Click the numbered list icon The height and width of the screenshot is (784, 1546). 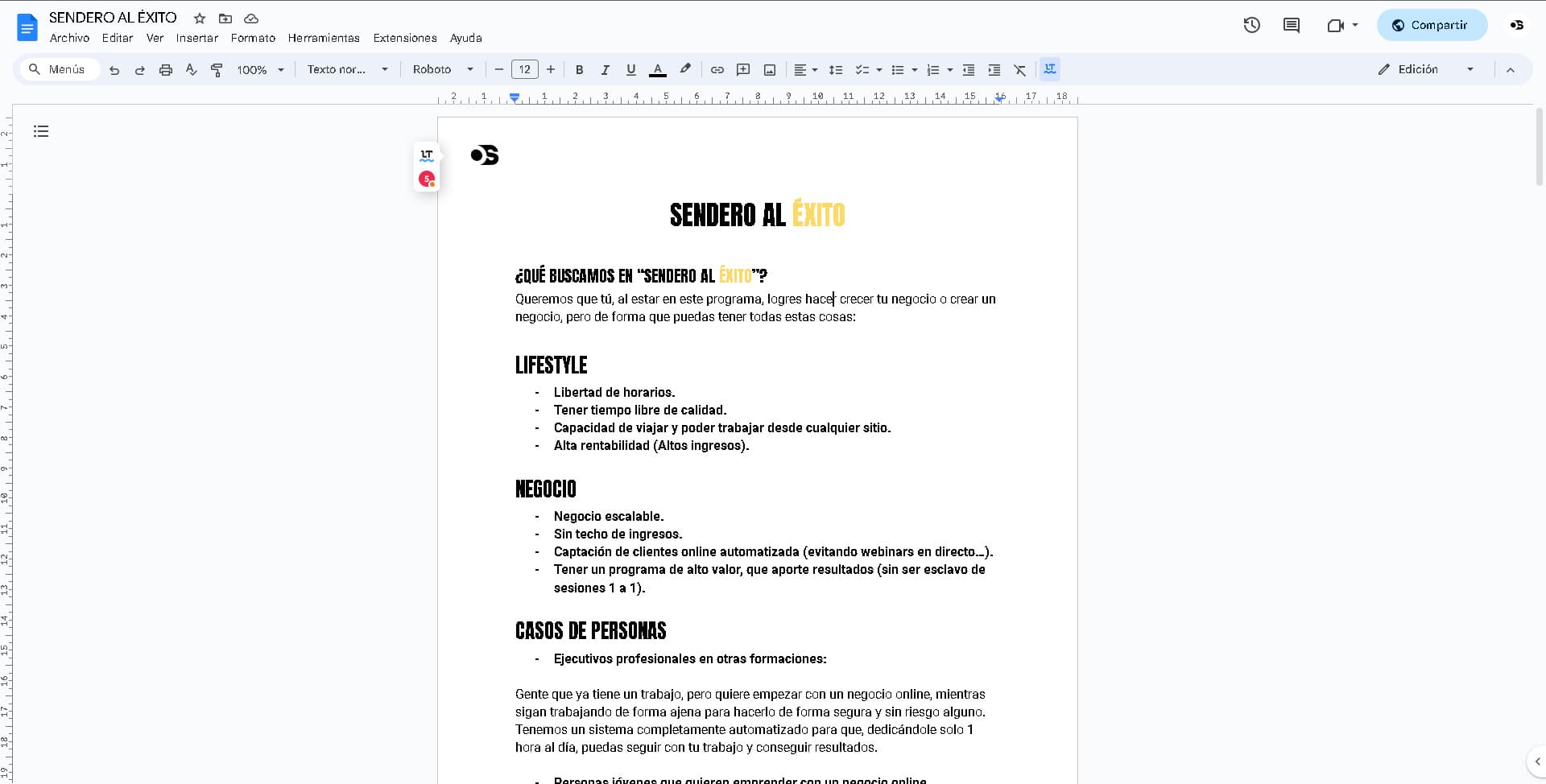coord(933,70)
